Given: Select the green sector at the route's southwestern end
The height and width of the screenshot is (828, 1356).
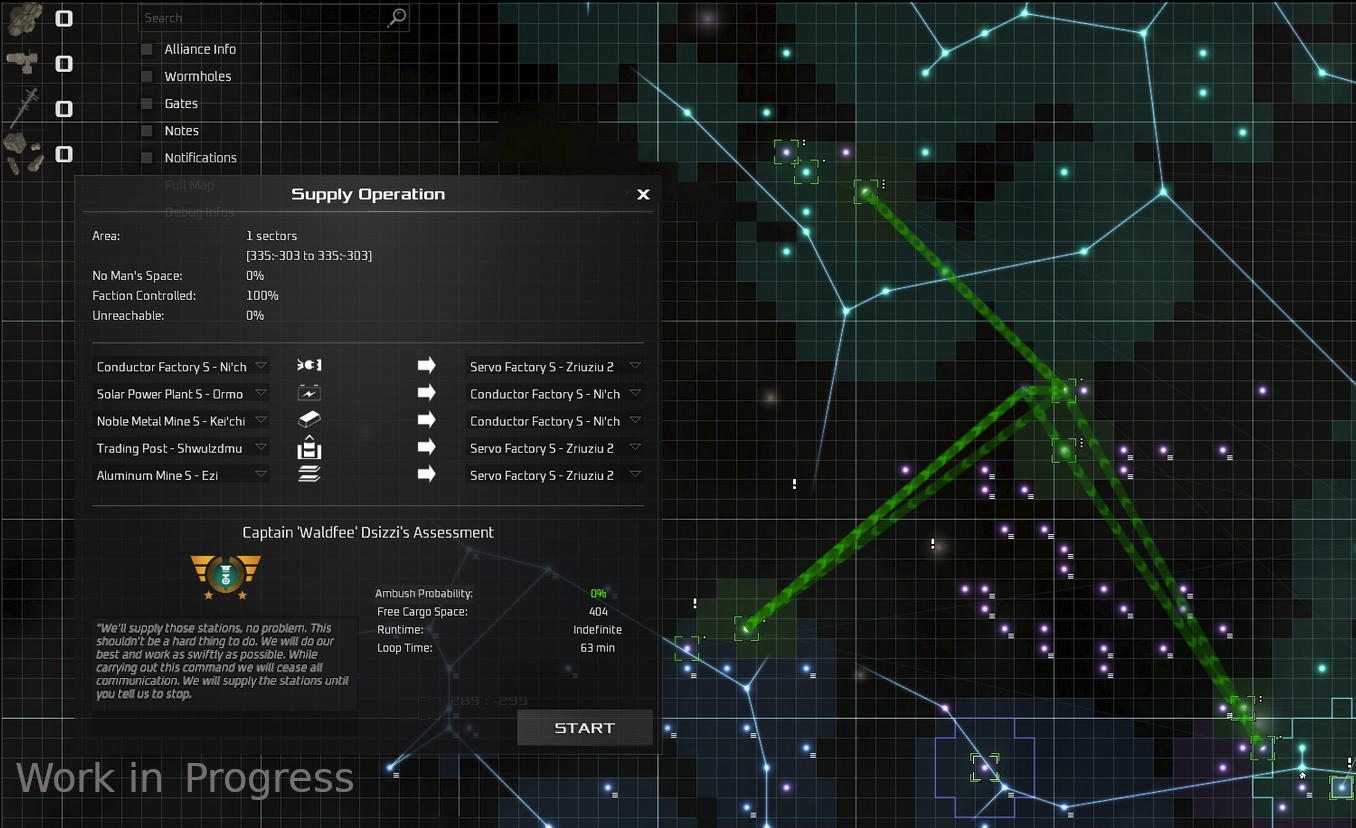Looking at the screenshot, I should pyautogui.click(x=746, y=629).
